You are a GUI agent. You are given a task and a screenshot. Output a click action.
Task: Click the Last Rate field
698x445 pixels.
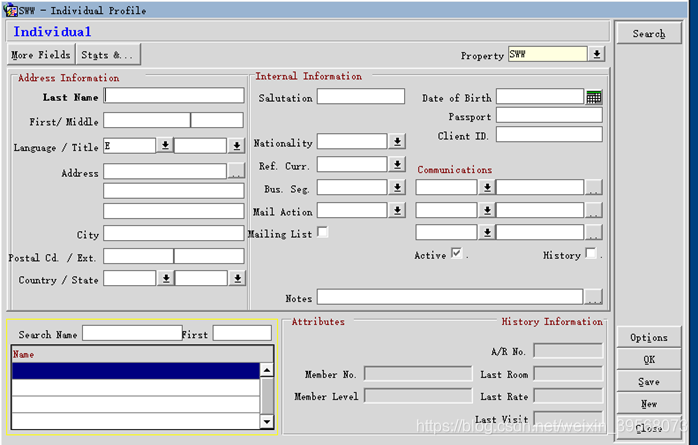568,396
